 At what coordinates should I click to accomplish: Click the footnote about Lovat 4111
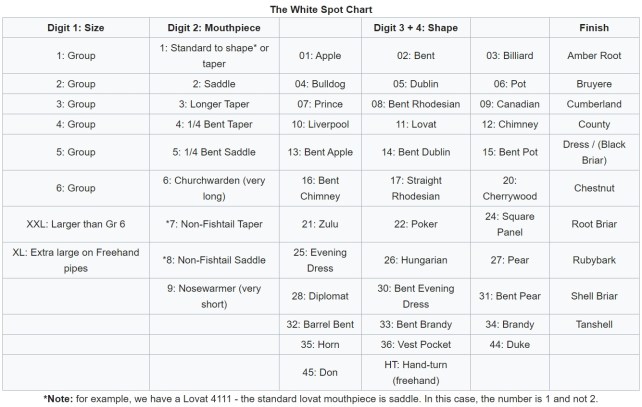click(x=320, y=398)
